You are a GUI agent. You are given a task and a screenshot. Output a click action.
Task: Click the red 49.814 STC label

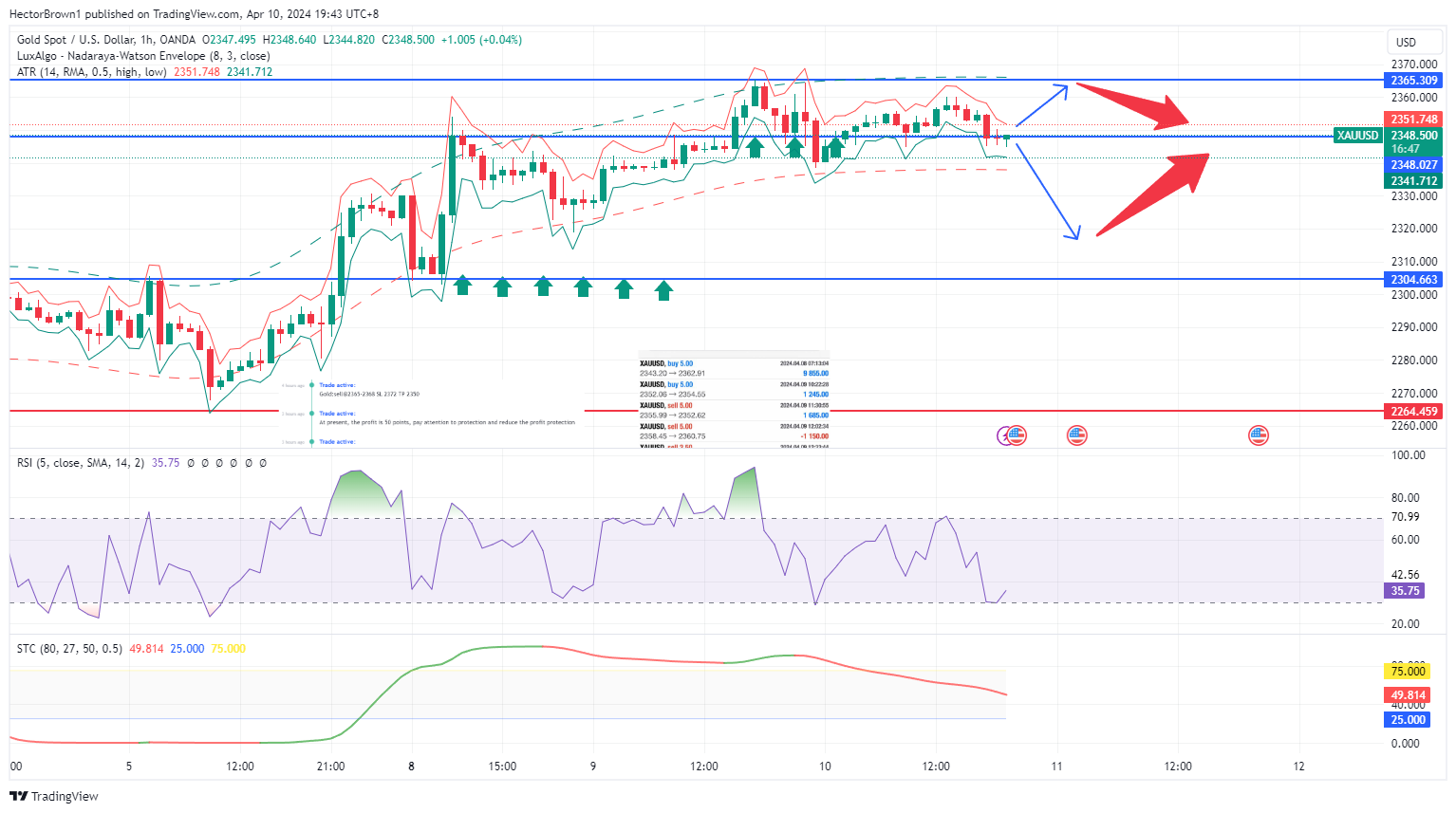1409,695
